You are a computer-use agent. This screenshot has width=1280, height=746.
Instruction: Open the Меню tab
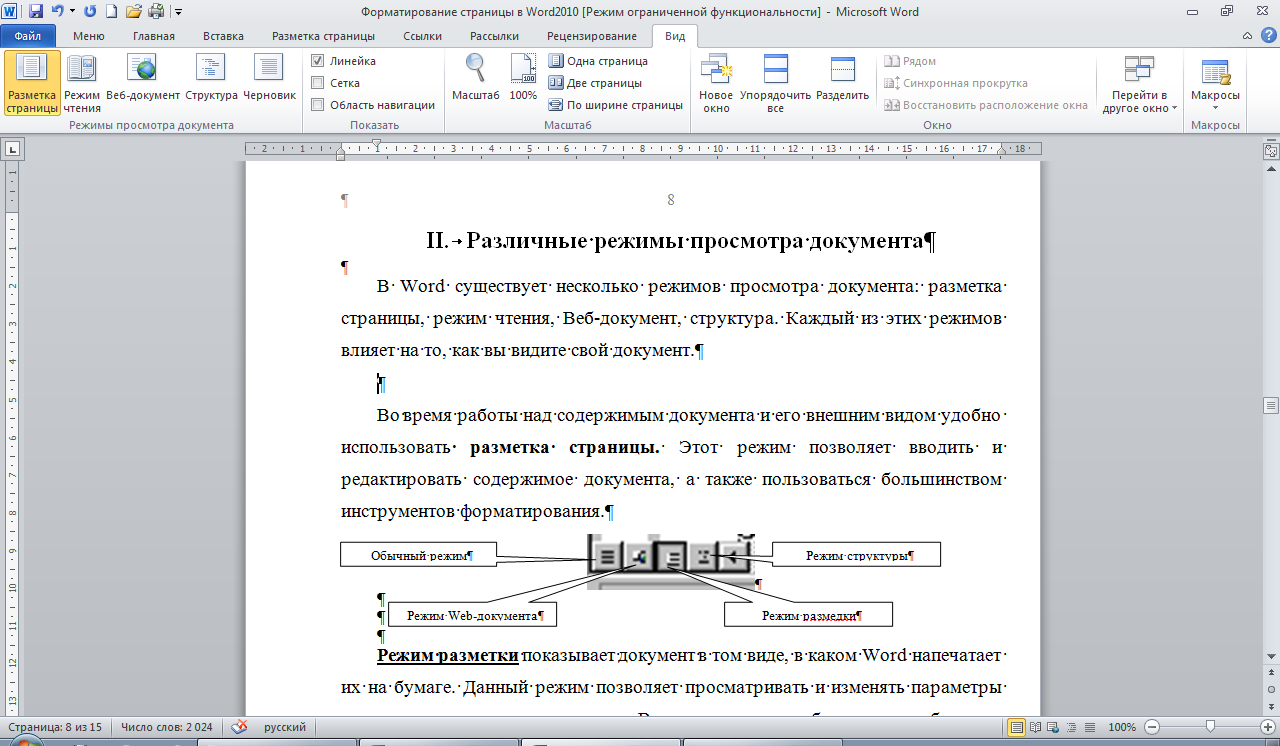[88, 36]
